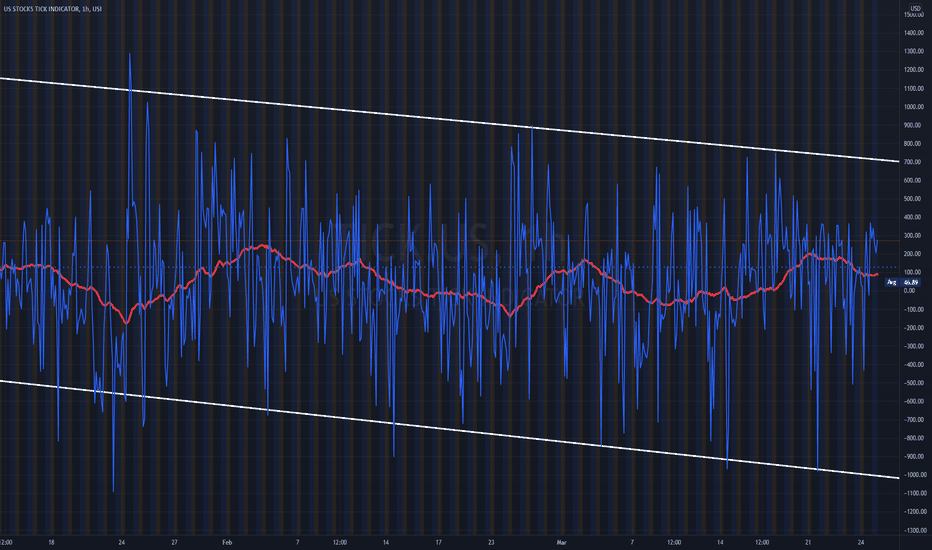Screen dimensions: 932x550
Task: Click the 1200.00 price axis label
Action: coord(914,70)
